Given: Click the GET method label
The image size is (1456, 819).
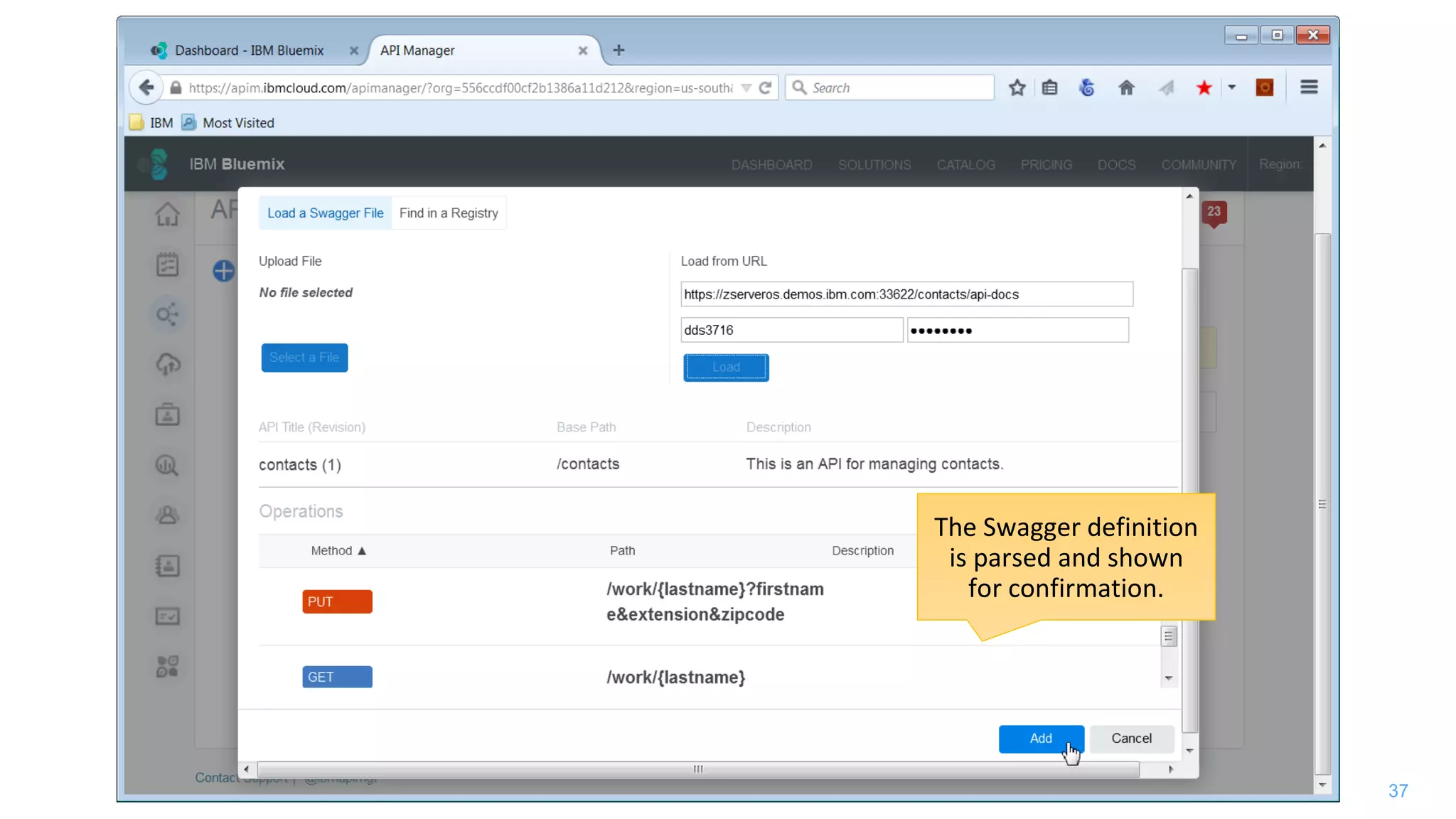Looking at the screenshot, I should (x=337, y=678).
